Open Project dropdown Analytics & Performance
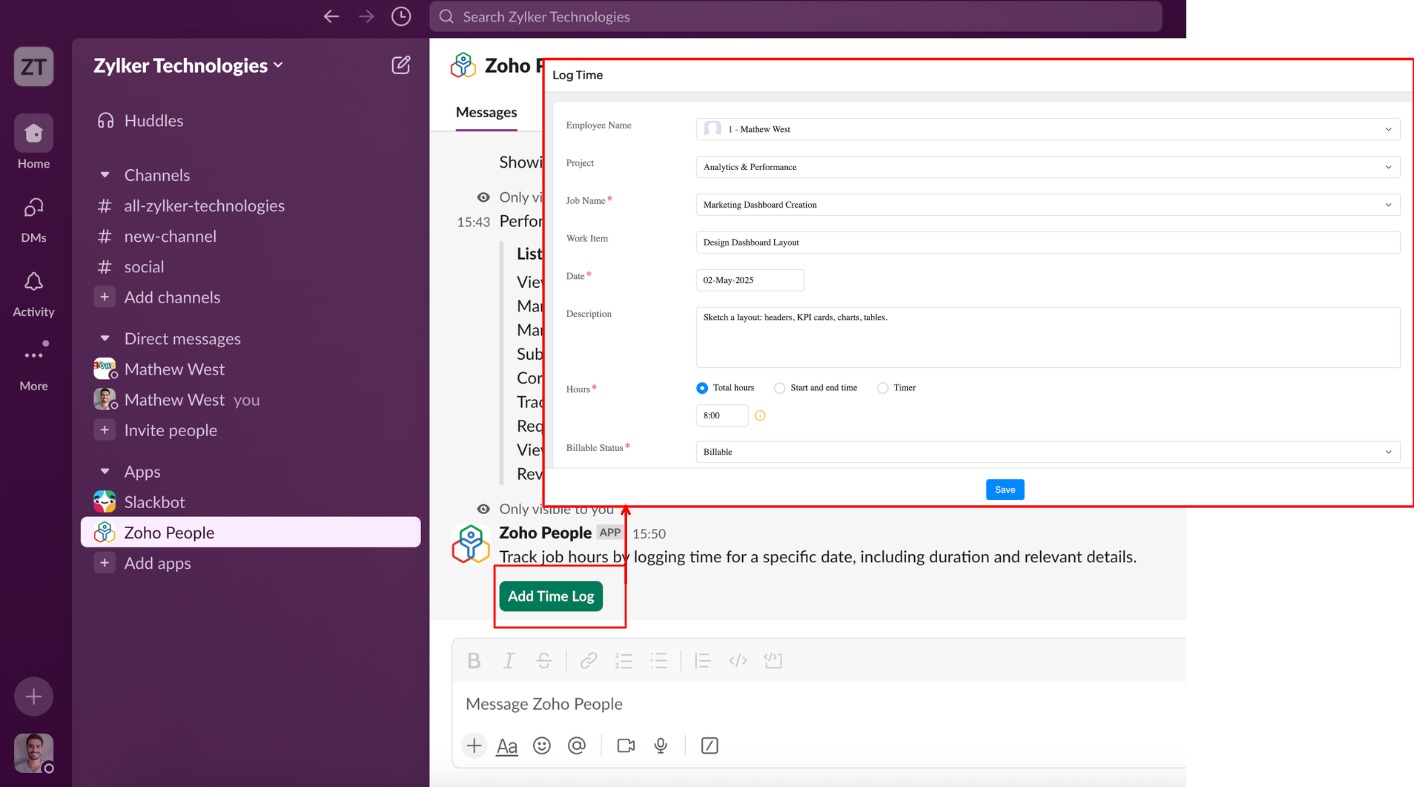 point(1048,167)
